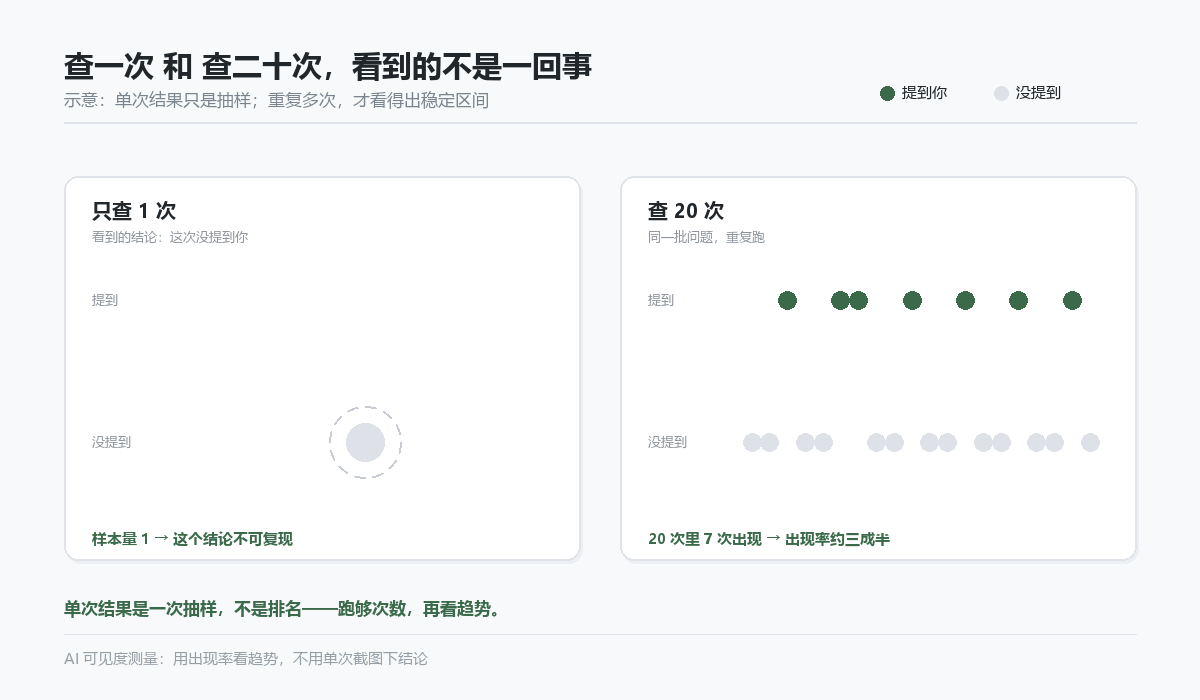Click the green legend dot beside 提到你

(x=887, y=93)
